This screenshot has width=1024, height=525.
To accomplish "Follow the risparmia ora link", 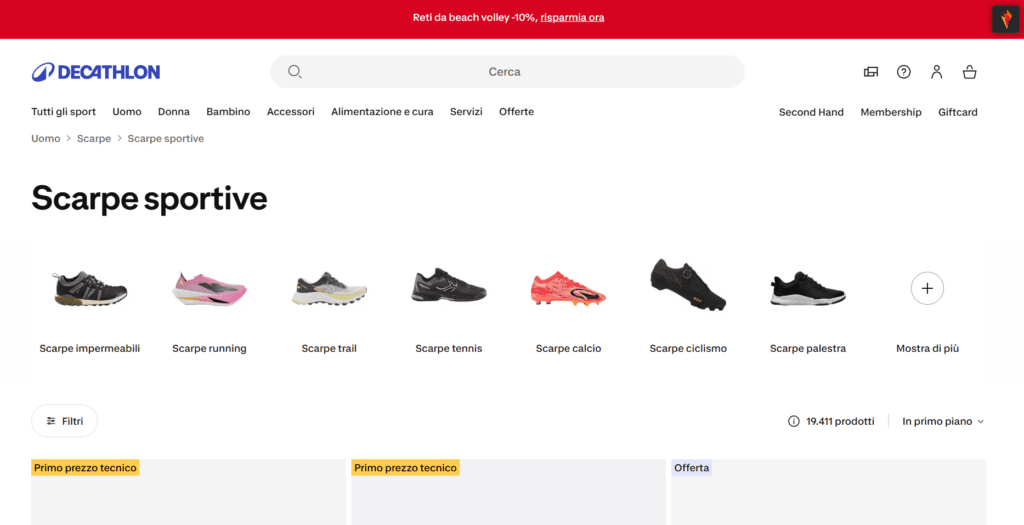I will pos(572,18).
